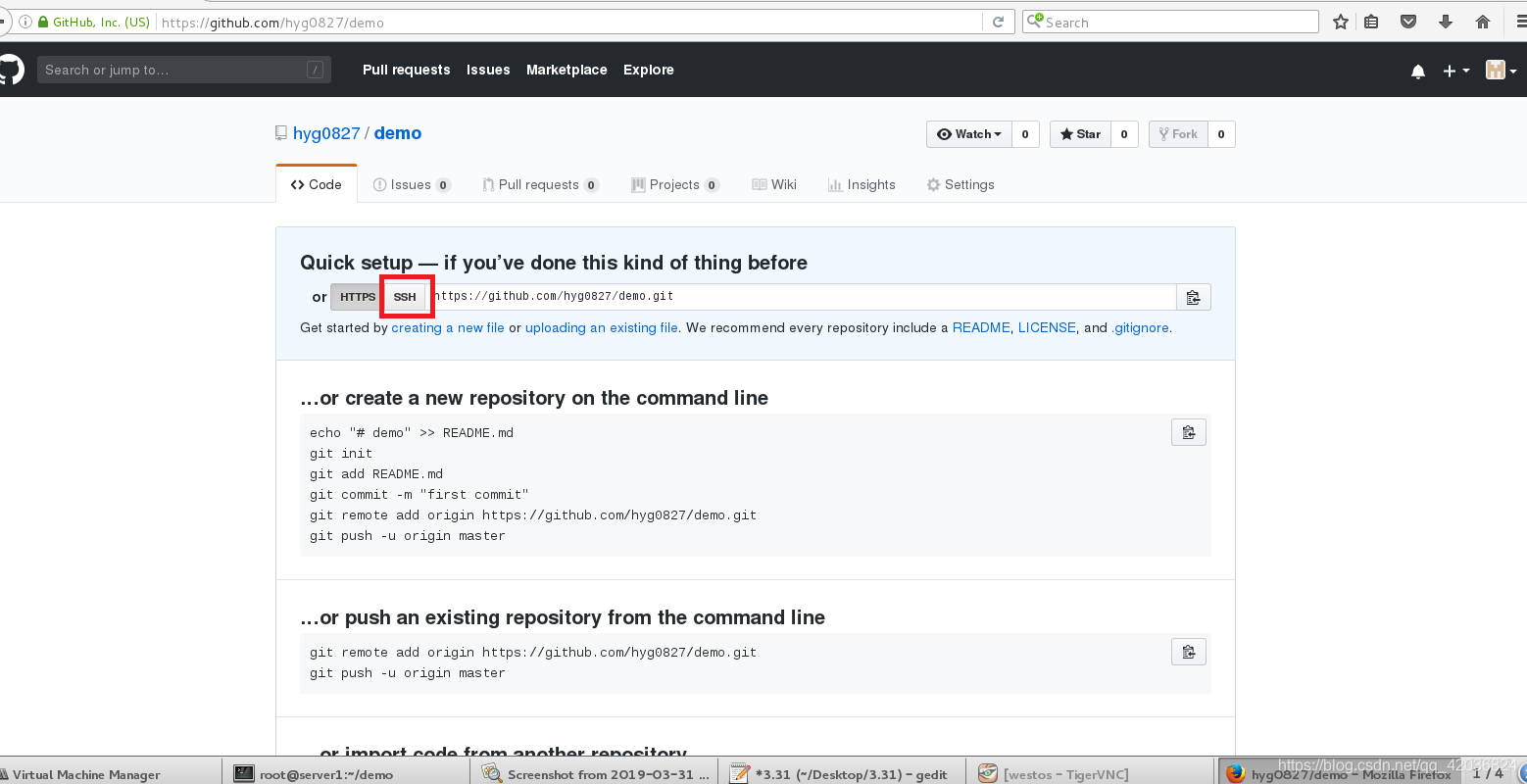
Task: Show bookmarks list icon in Firefox toolbar
Action: tap(1372, 22)
